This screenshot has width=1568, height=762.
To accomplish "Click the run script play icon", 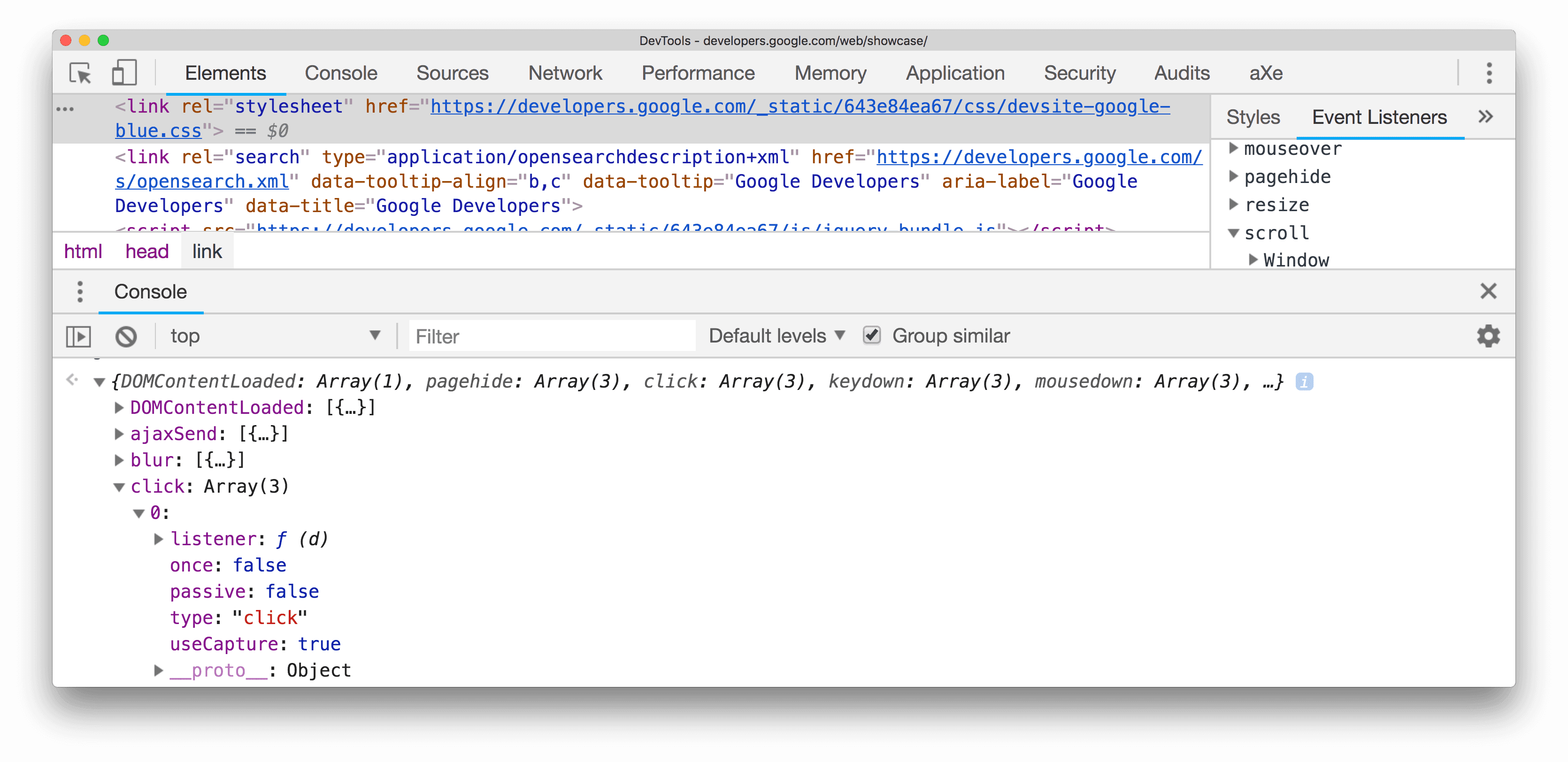I will coord(80,335).
